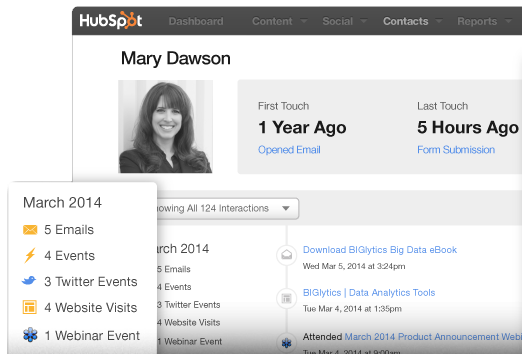The width and height of the screenshot is (528, 361).
Task: Expand the Contacts dropdown arrow
Action: pyautogui.click(x=438, y=21)
